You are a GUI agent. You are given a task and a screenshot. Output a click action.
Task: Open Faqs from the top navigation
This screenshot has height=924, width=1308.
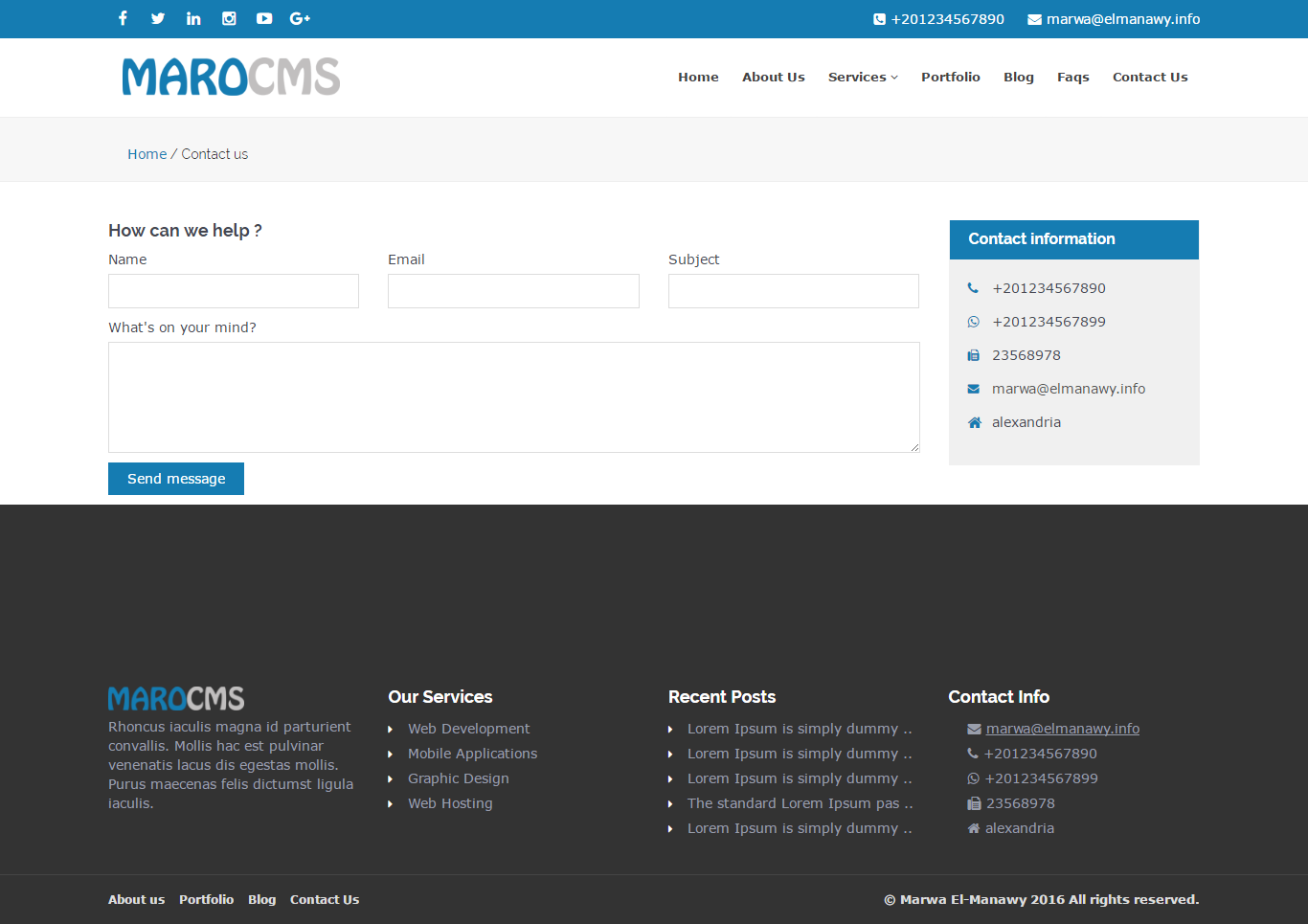coord(1073,78)
